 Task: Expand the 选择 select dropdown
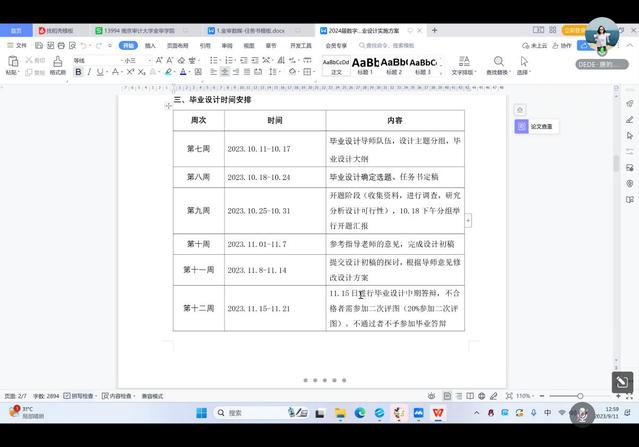pyautogui.click(x=525, y=72)
